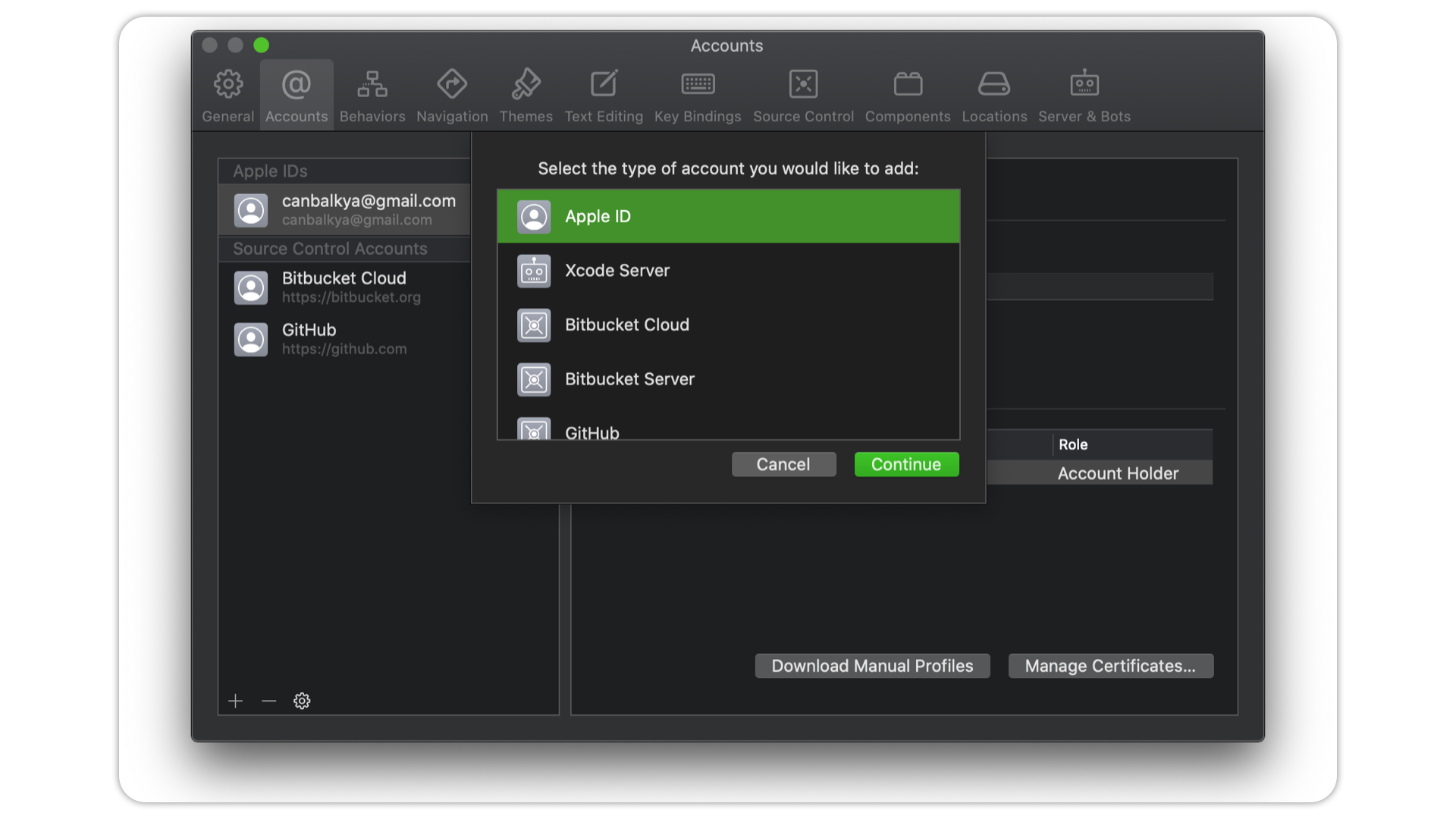
Task: Open Server & Bots robot icon
Action: (x=1084, y=84)
